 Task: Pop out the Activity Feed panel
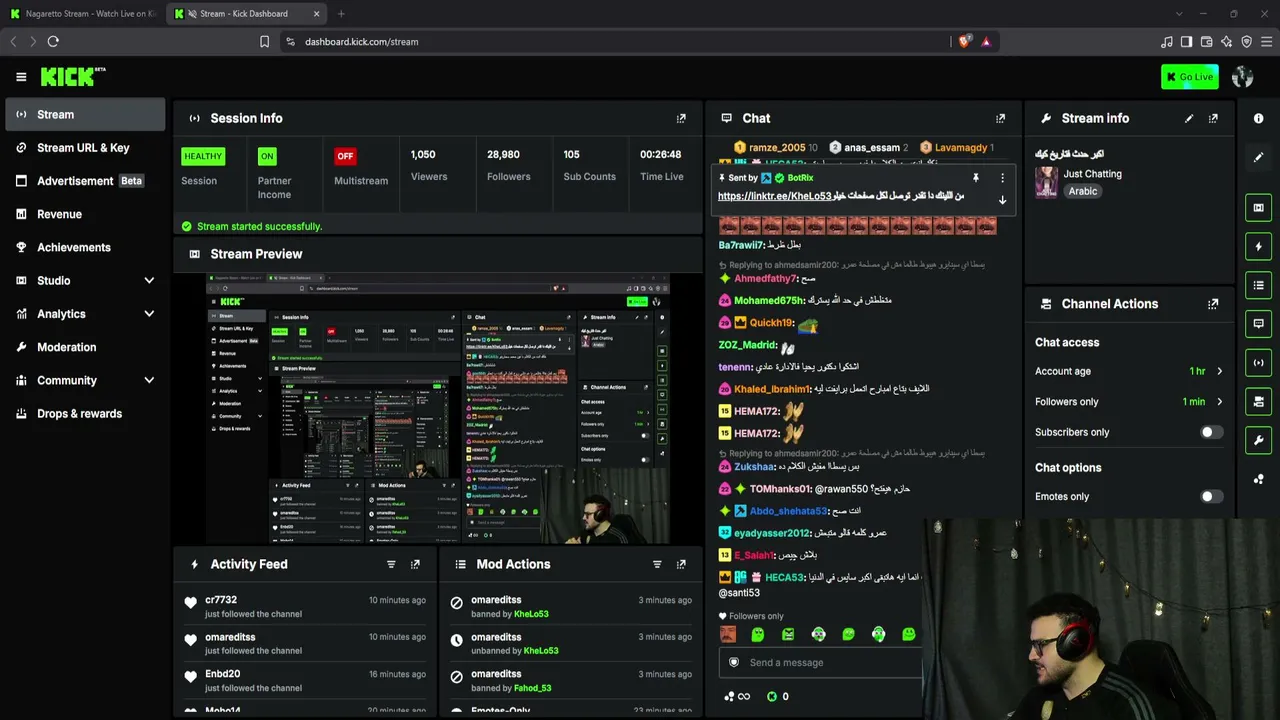pos(415,564)
